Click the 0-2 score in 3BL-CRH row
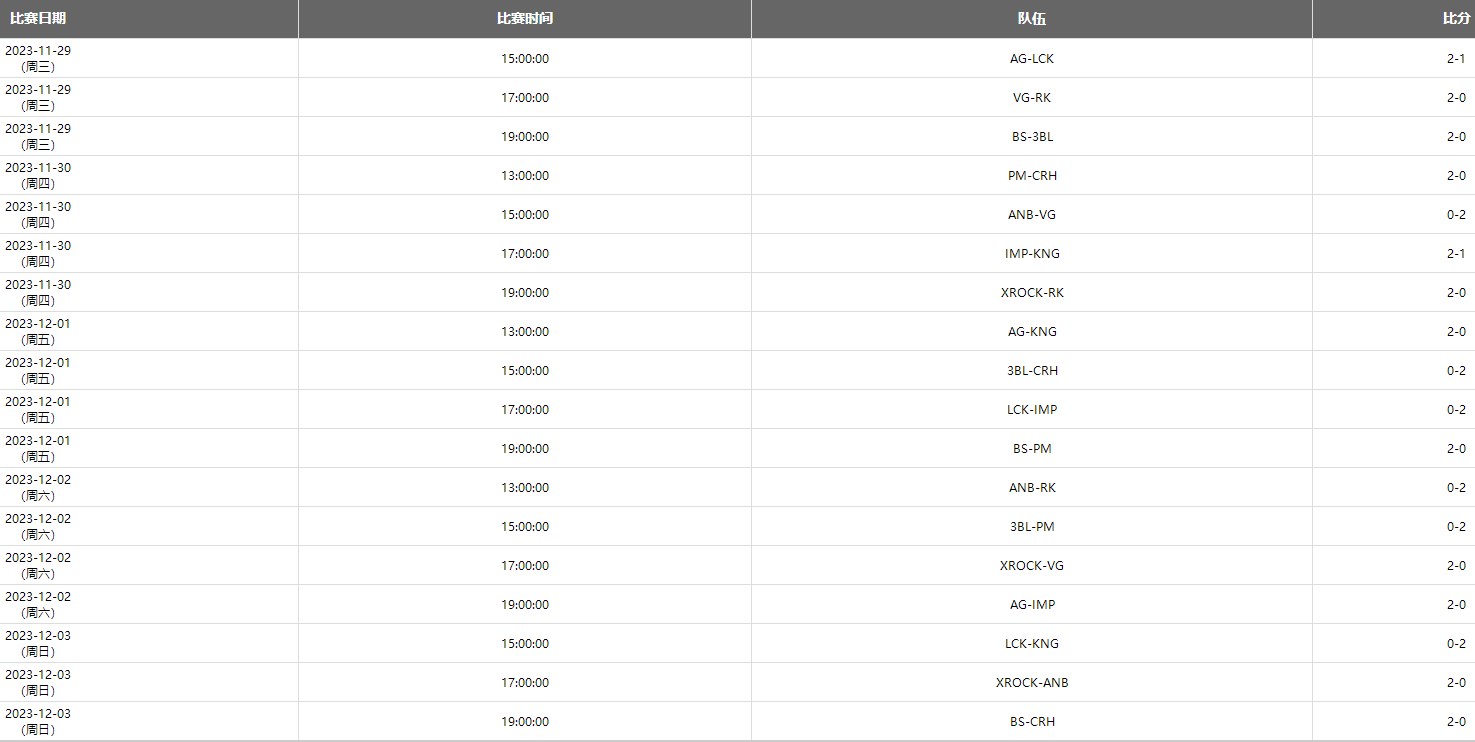 coord(1456,370)
